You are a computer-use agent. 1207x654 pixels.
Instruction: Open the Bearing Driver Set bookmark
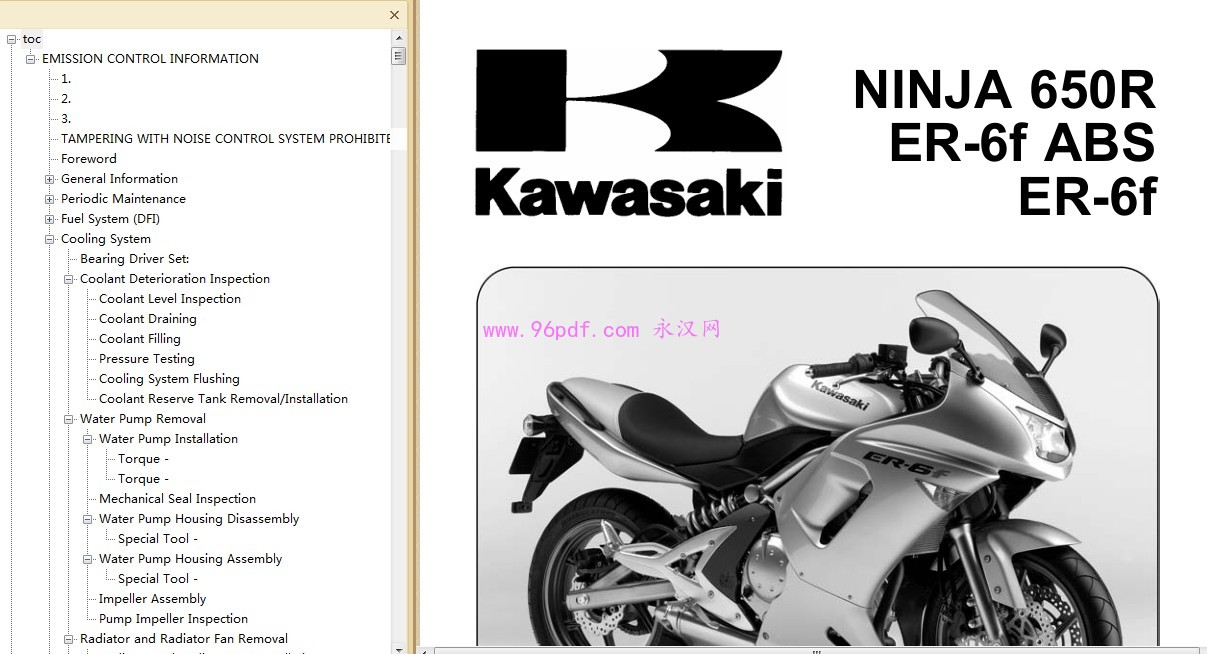tap(134, 259)
